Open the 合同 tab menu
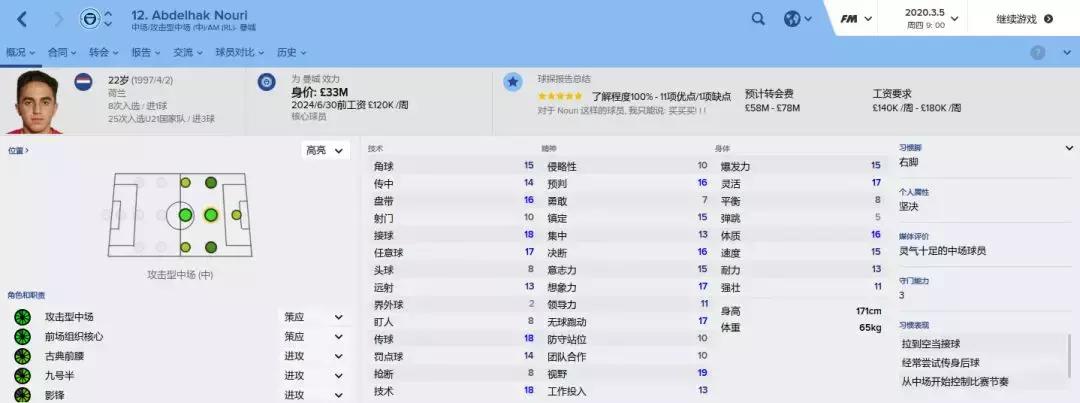 (x=63, y=52)
